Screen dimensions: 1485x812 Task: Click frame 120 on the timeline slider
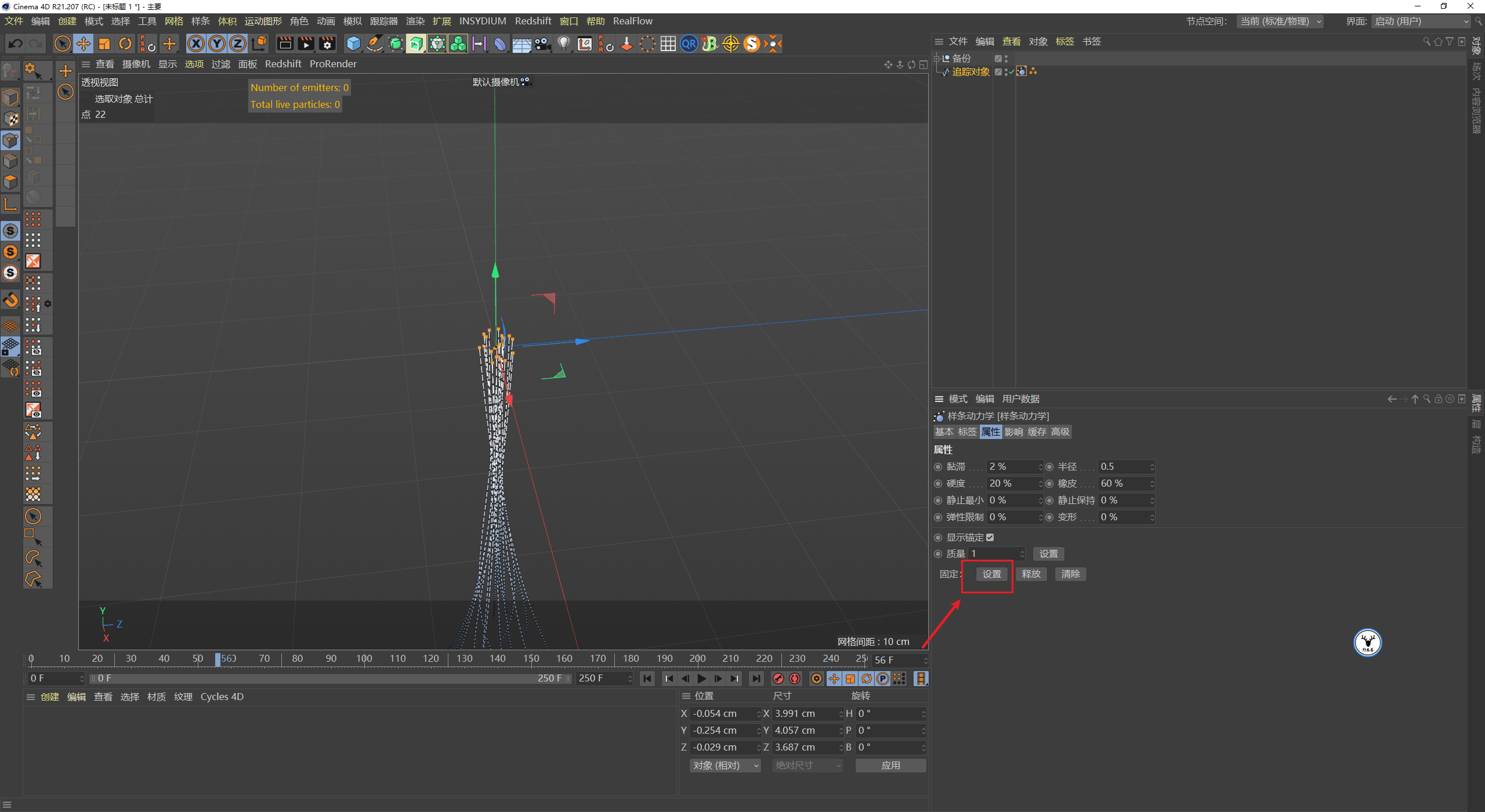tap(430, 658)
